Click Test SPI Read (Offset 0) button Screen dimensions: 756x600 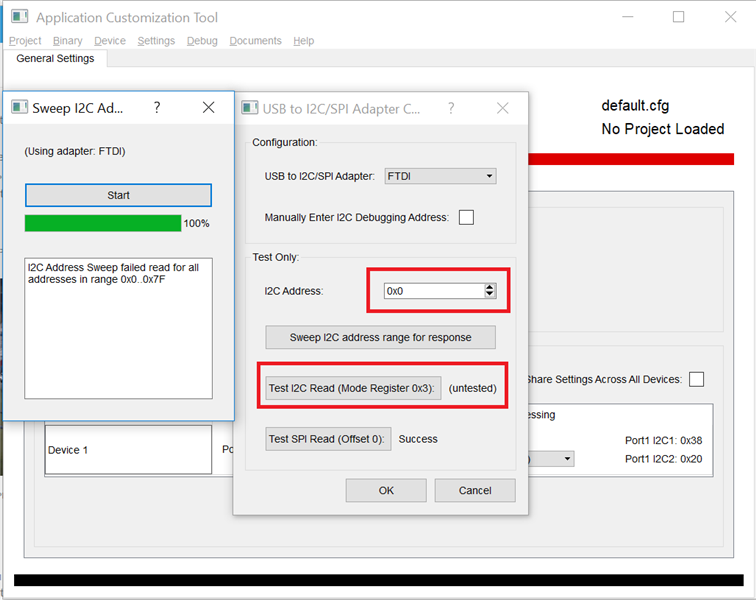pyautogui.click(x=328, y=439)
